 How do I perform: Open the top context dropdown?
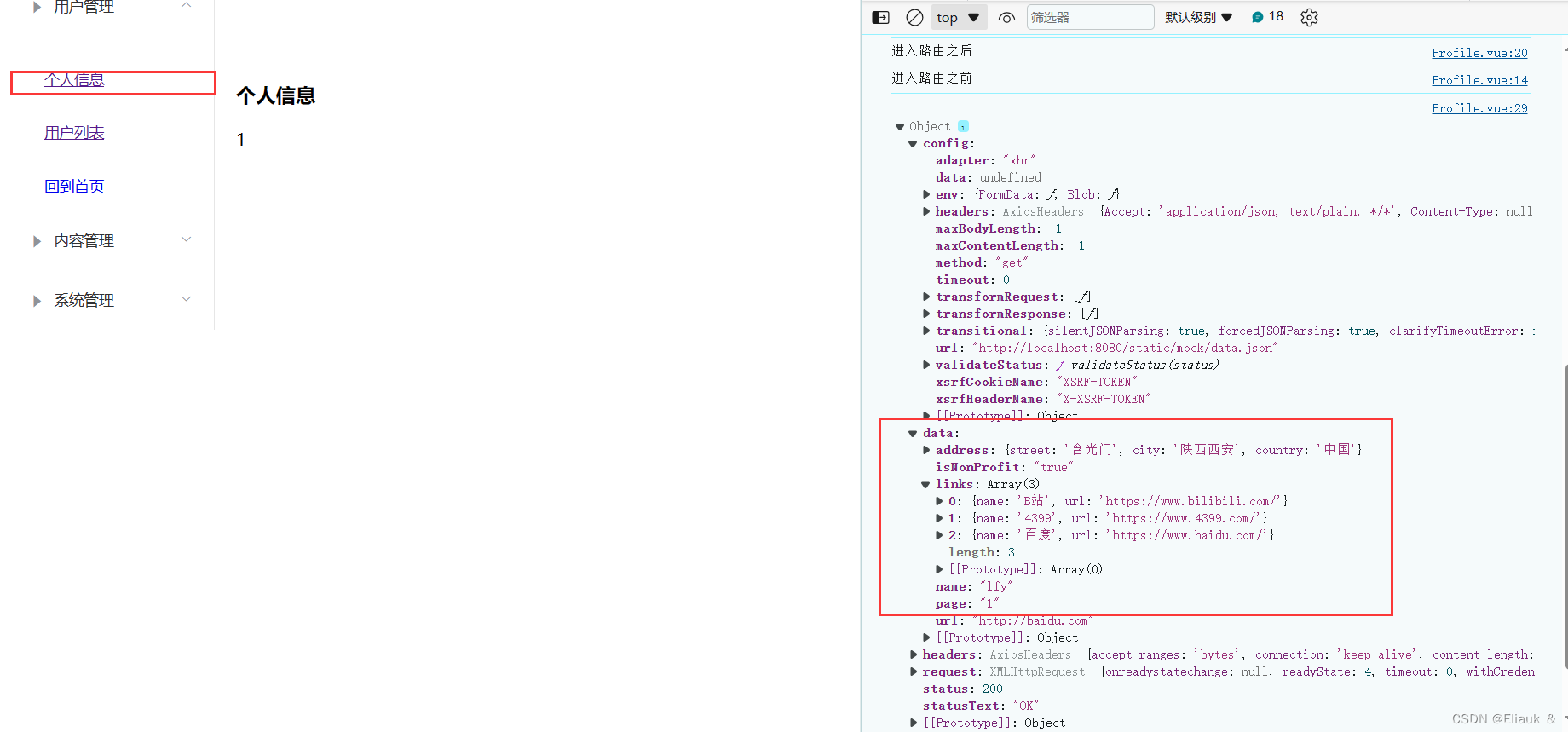[x=959, y=17]
